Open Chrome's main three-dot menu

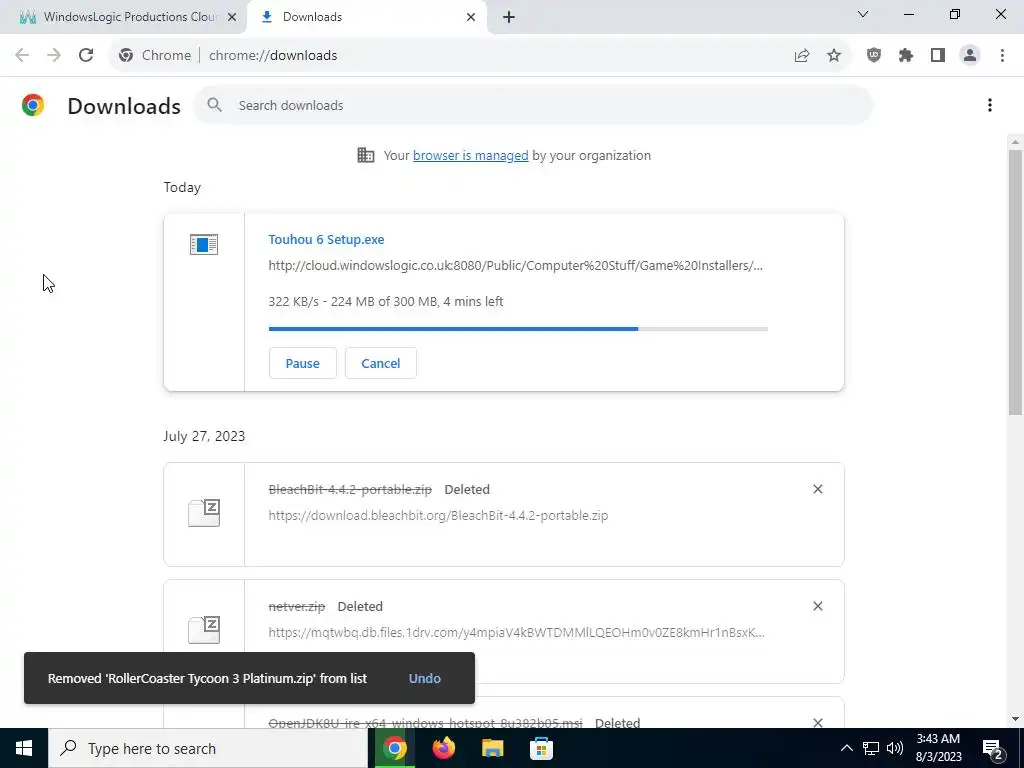[x=1002, y=56]
